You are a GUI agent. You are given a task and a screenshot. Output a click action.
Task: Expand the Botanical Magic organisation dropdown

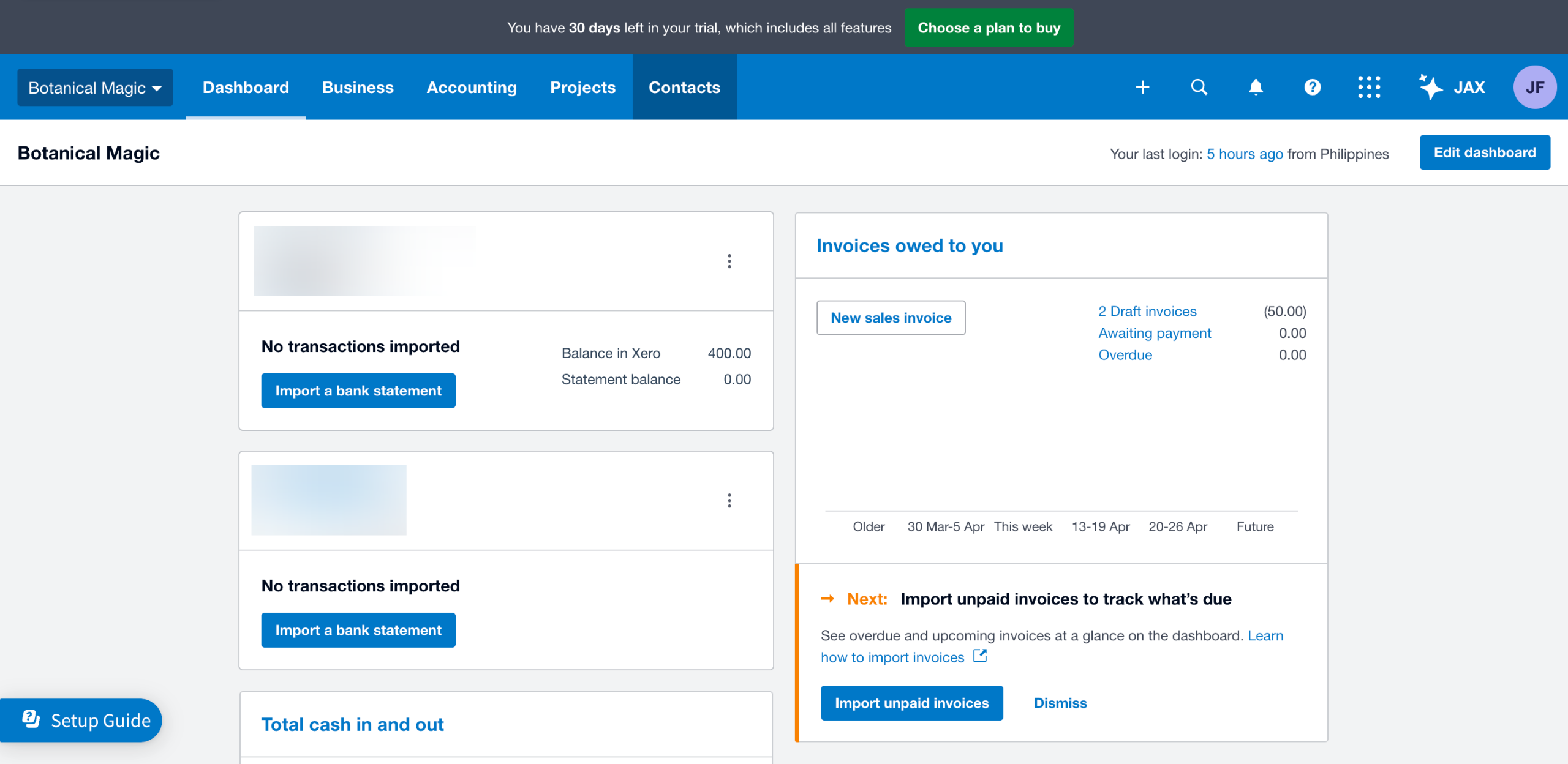pyautogui.click(x=95, y=88)
